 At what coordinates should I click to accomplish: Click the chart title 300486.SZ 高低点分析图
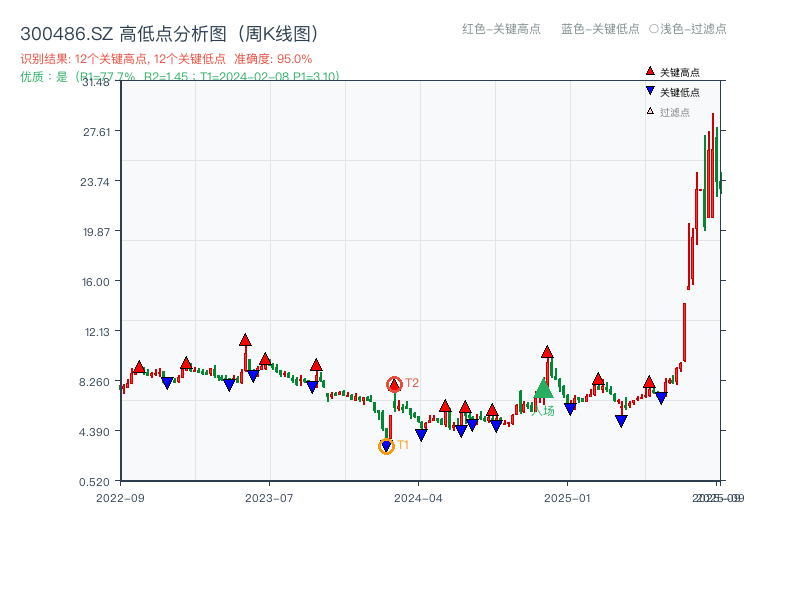click(169, 34)
